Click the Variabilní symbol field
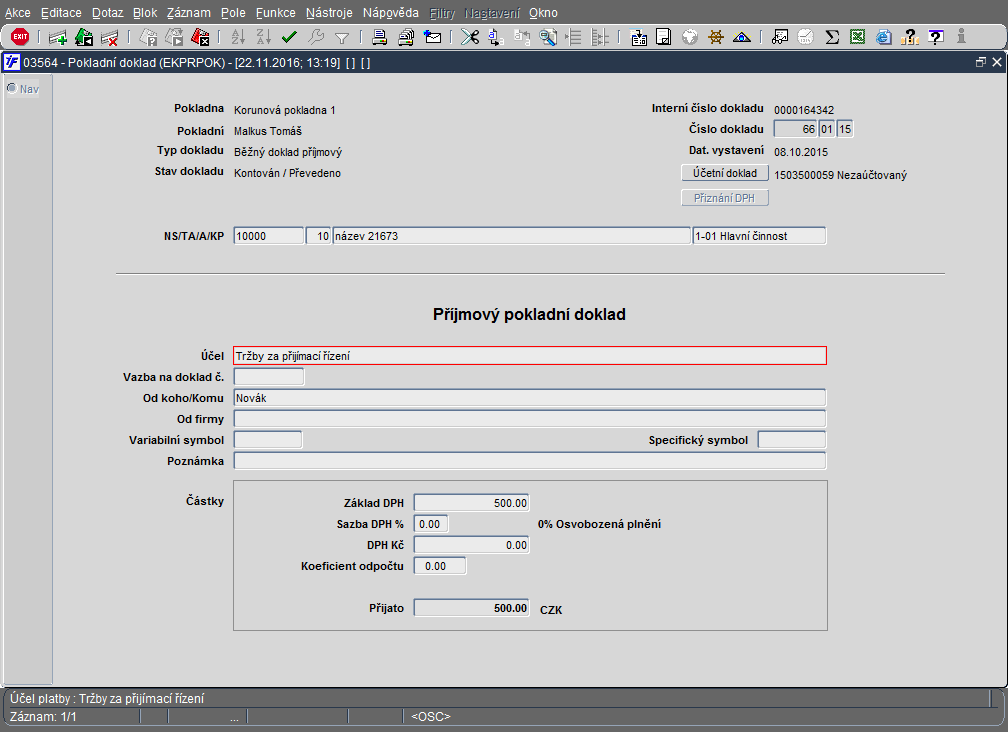Screen dimensions: 1008x732 [x=267, y=440]
